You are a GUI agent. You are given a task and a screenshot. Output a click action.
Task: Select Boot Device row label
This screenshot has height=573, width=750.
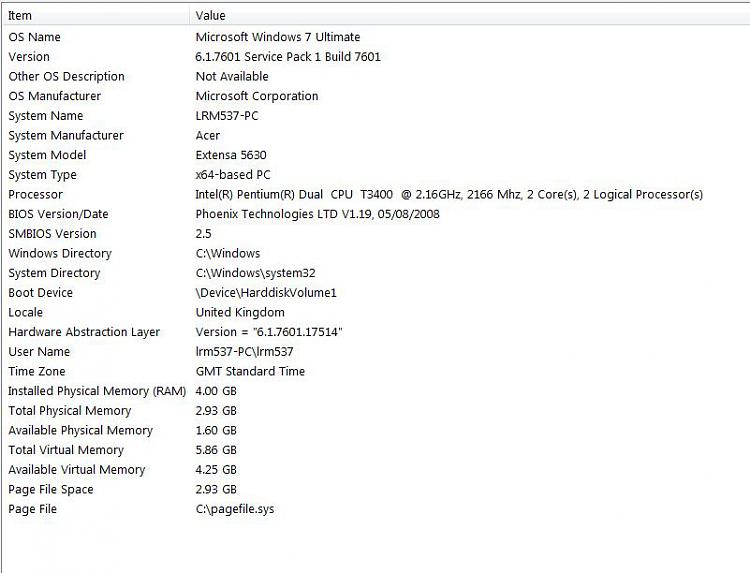[41, 293]
